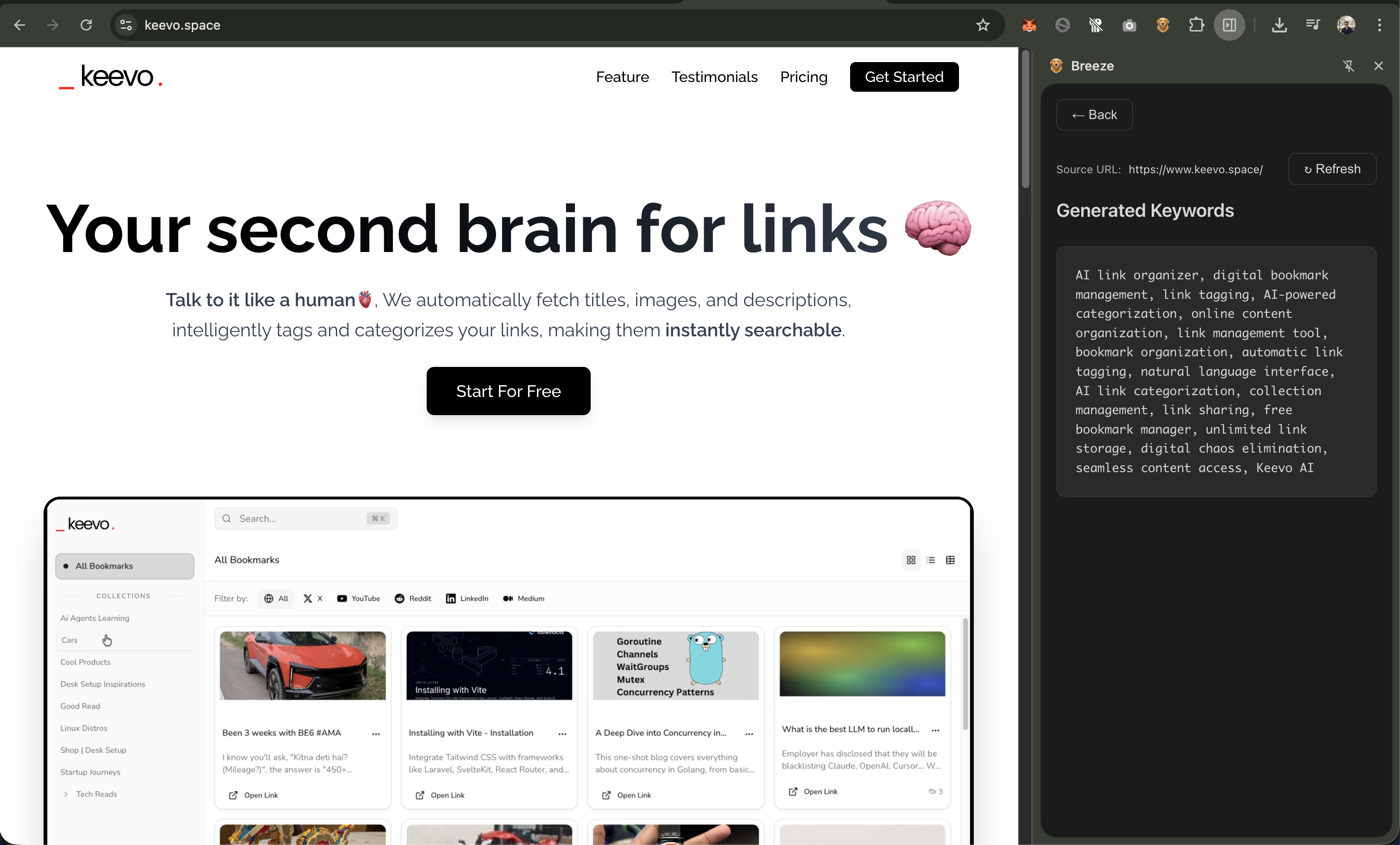Go to Pricing section
This screenshot has width=1400, height=845.
click(803, 77)
